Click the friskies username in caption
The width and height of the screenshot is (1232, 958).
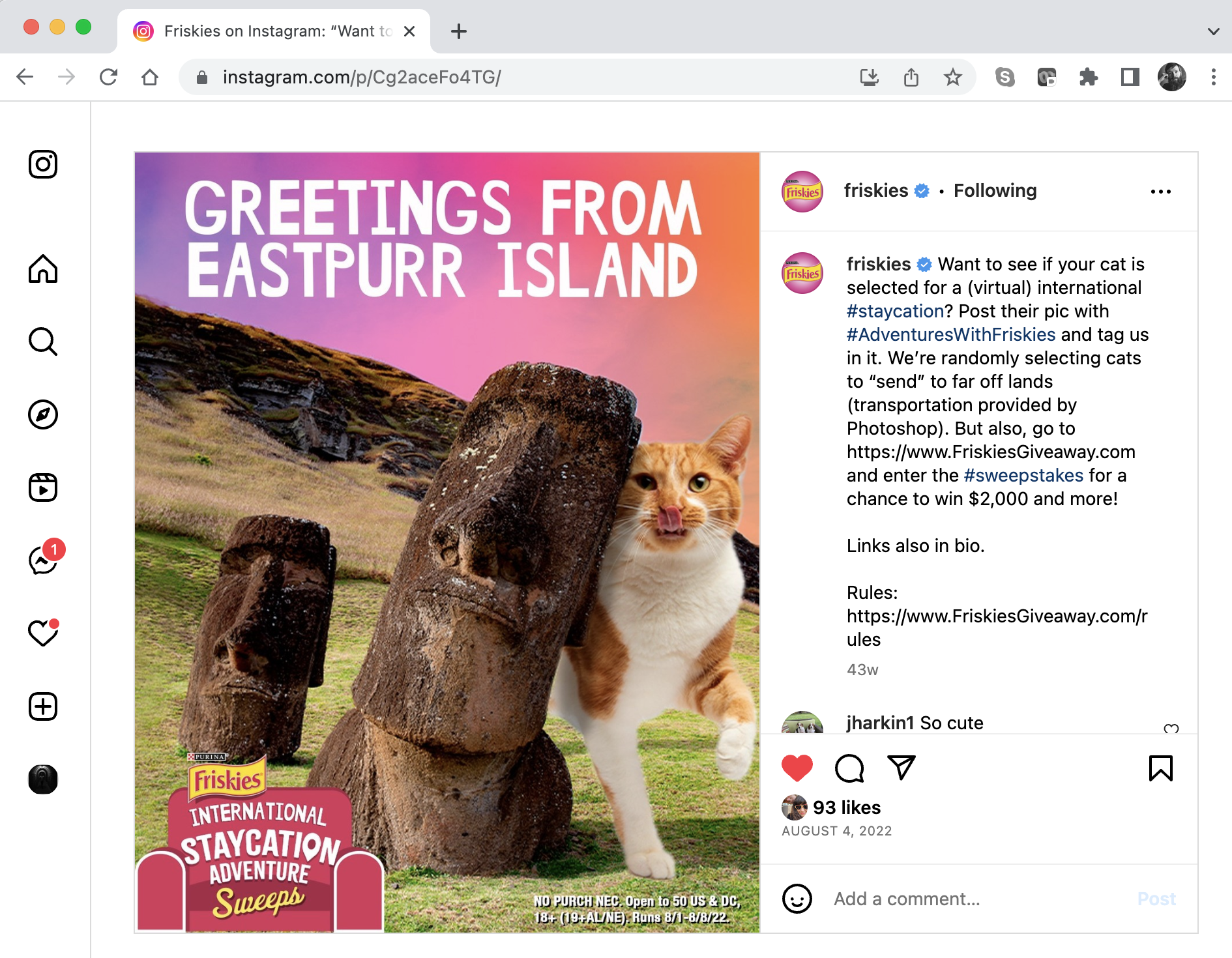879,264
